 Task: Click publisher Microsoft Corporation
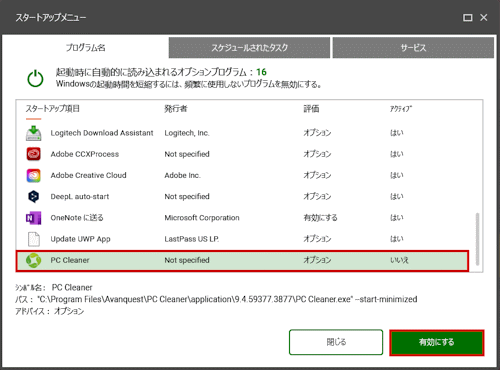(x=202, y=218)
